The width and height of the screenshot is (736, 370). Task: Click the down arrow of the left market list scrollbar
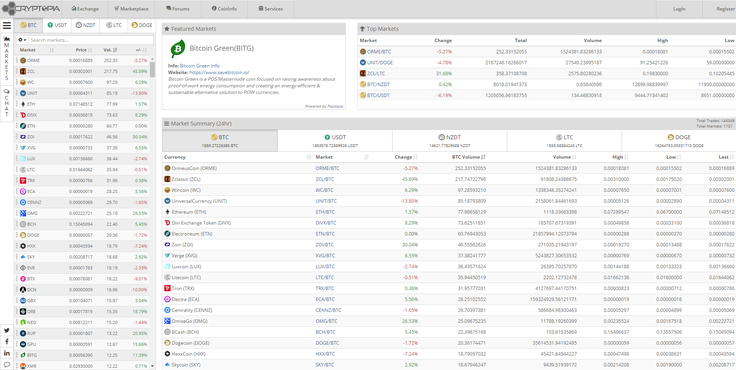152,366
